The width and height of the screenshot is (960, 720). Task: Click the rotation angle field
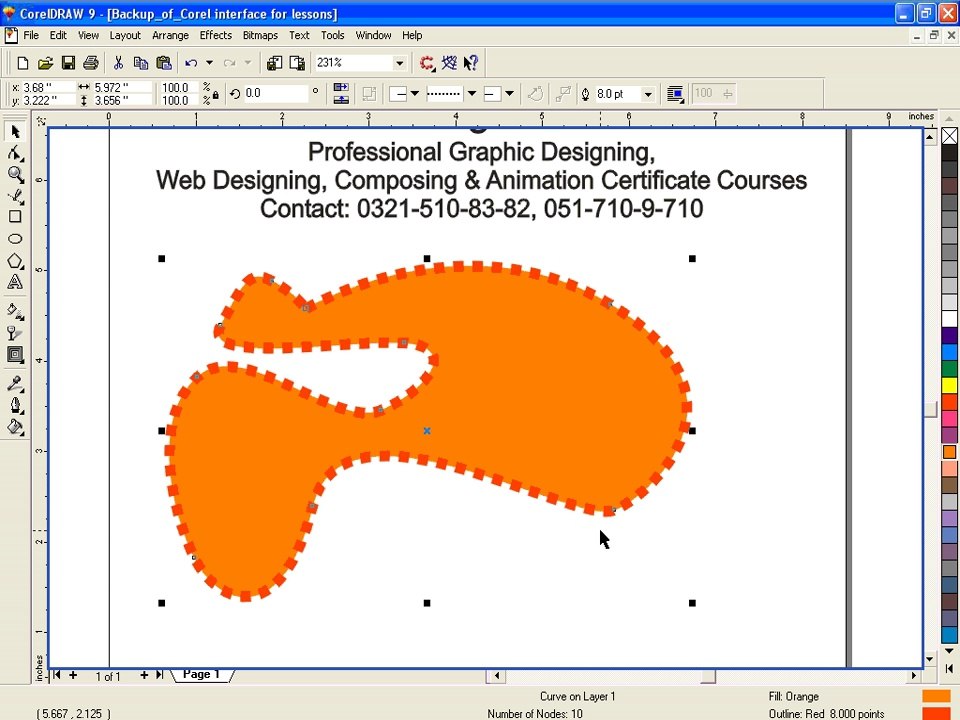coord(276,93)
